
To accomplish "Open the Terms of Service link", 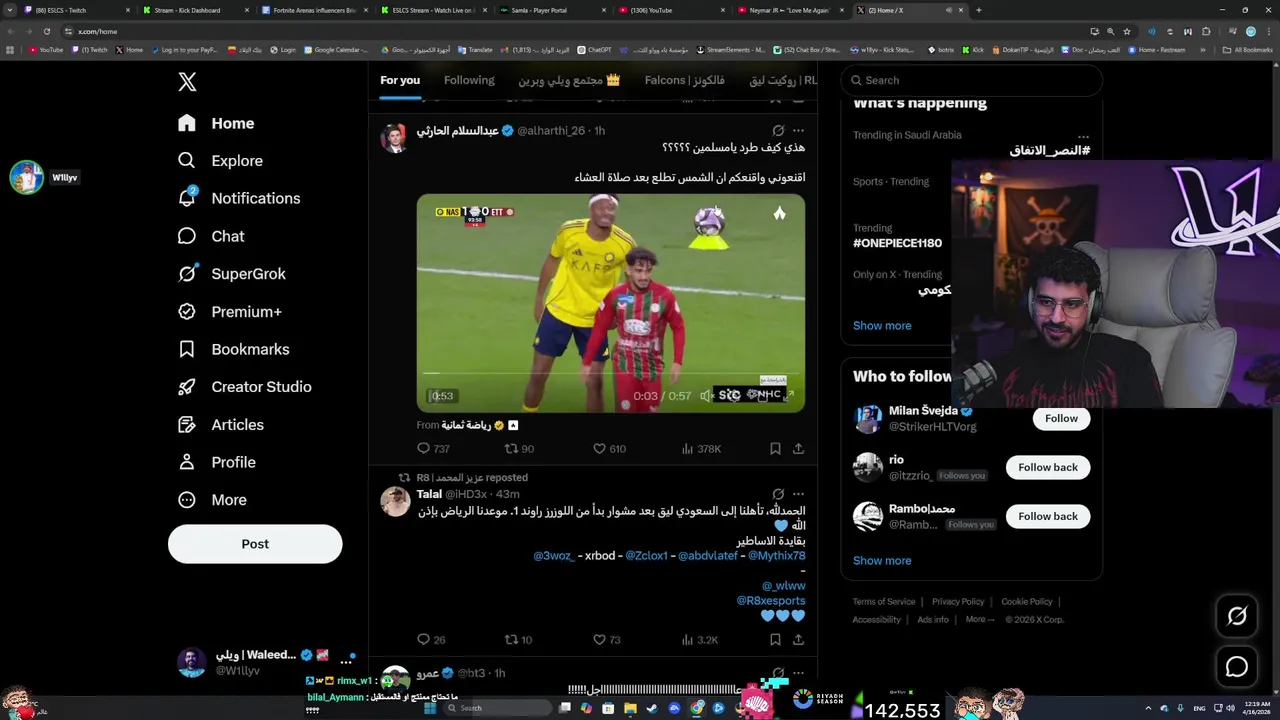I will pyautogui.click(x=884, y=602).
